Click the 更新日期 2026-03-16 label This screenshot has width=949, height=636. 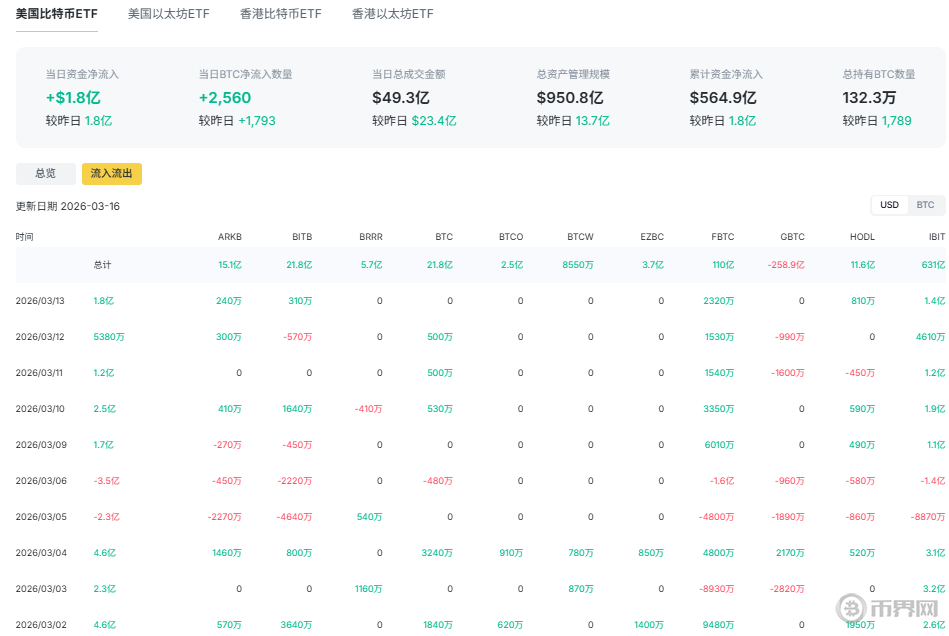[68, 206]
